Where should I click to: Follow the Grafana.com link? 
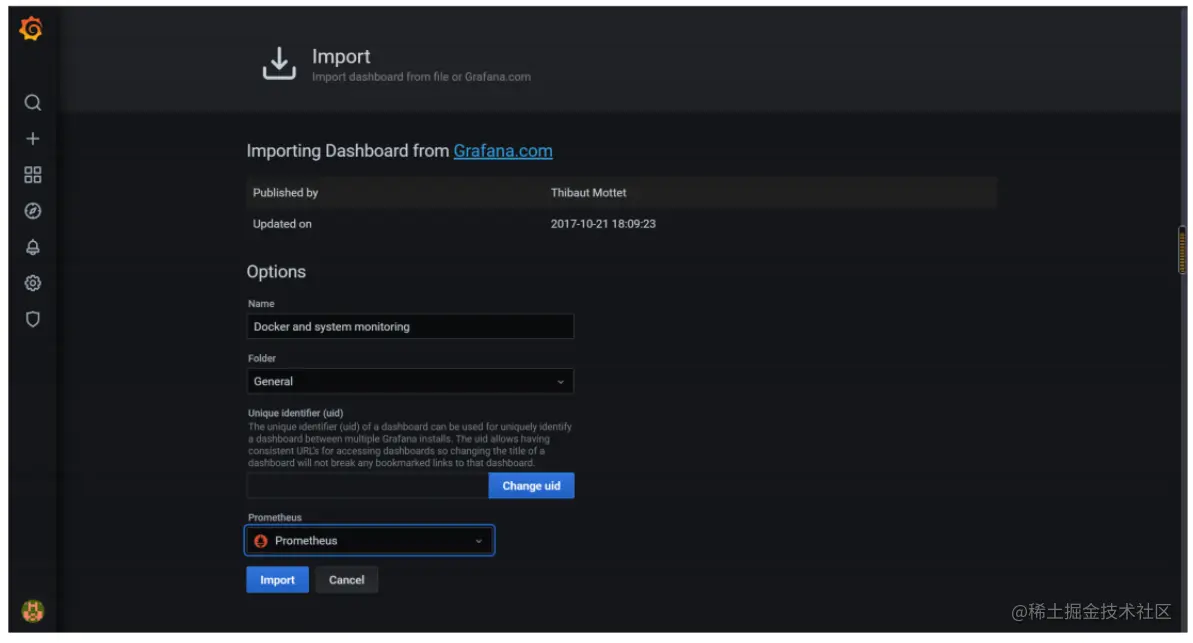pos(503,151)
